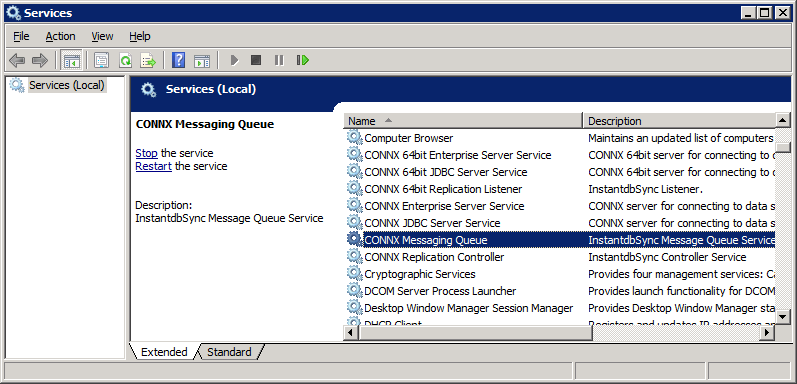Viewport: 797px width, 384px height.
Task: Select DCOM Server Process Launcher row
Action: coord(559,291)
